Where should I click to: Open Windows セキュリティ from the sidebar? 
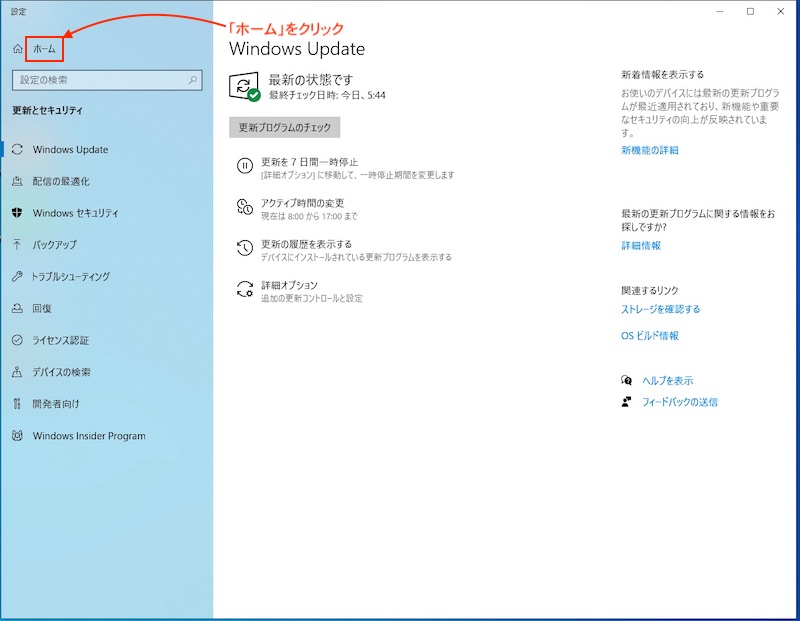click(76, 213)
